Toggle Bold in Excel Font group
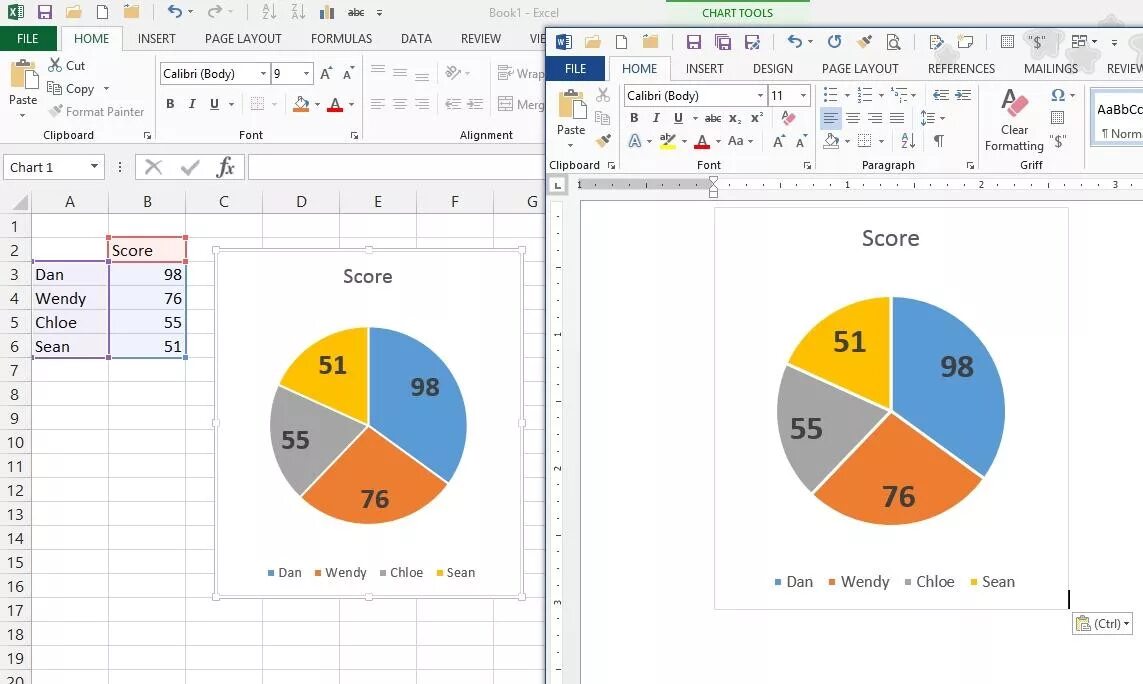Viewport: 1143px width, 684px height. click(x=170, y=104)
